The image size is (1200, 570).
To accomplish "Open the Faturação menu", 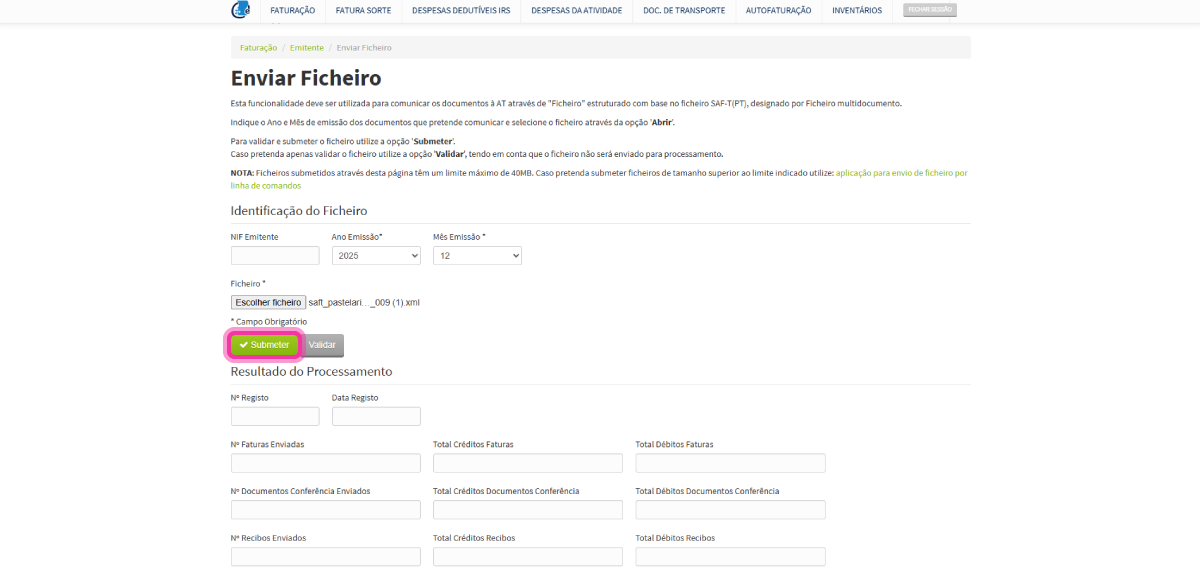I will pyautogui.click(x=292, y=10).
